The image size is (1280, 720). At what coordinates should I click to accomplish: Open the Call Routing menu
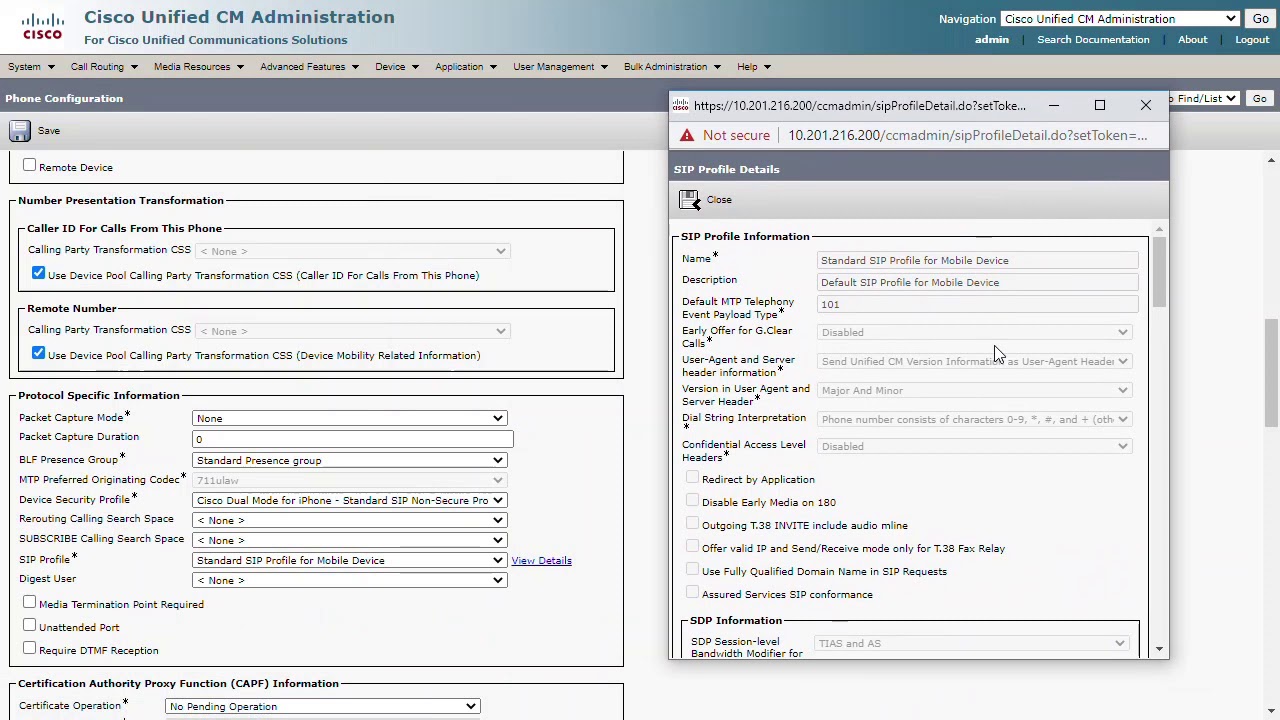(x=103, y=67)
